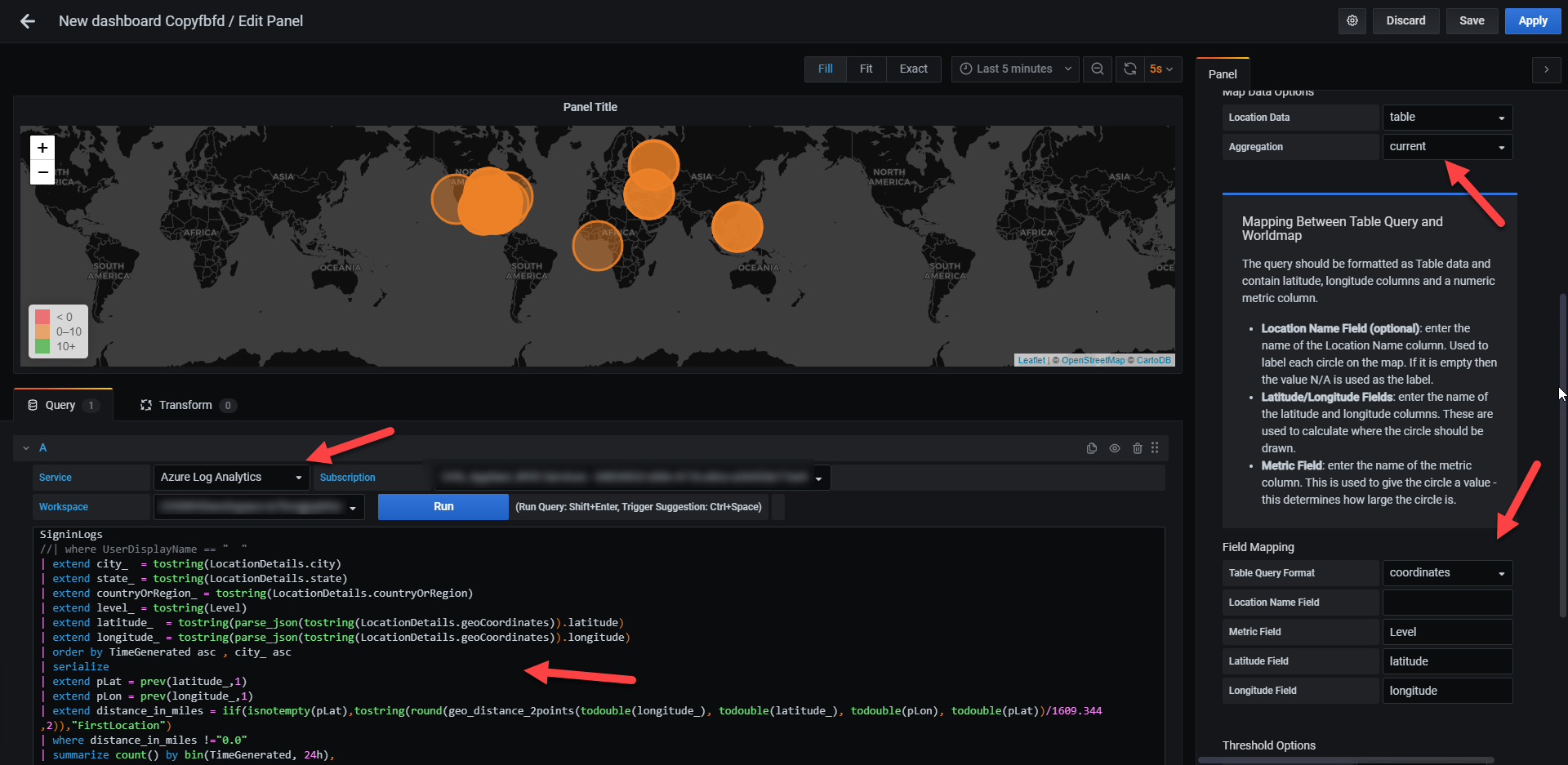Click the zoom out magnifier icon
The height and width of the screenshot is (765, 1568).
pyautogui.click(x=1097, y=69)
